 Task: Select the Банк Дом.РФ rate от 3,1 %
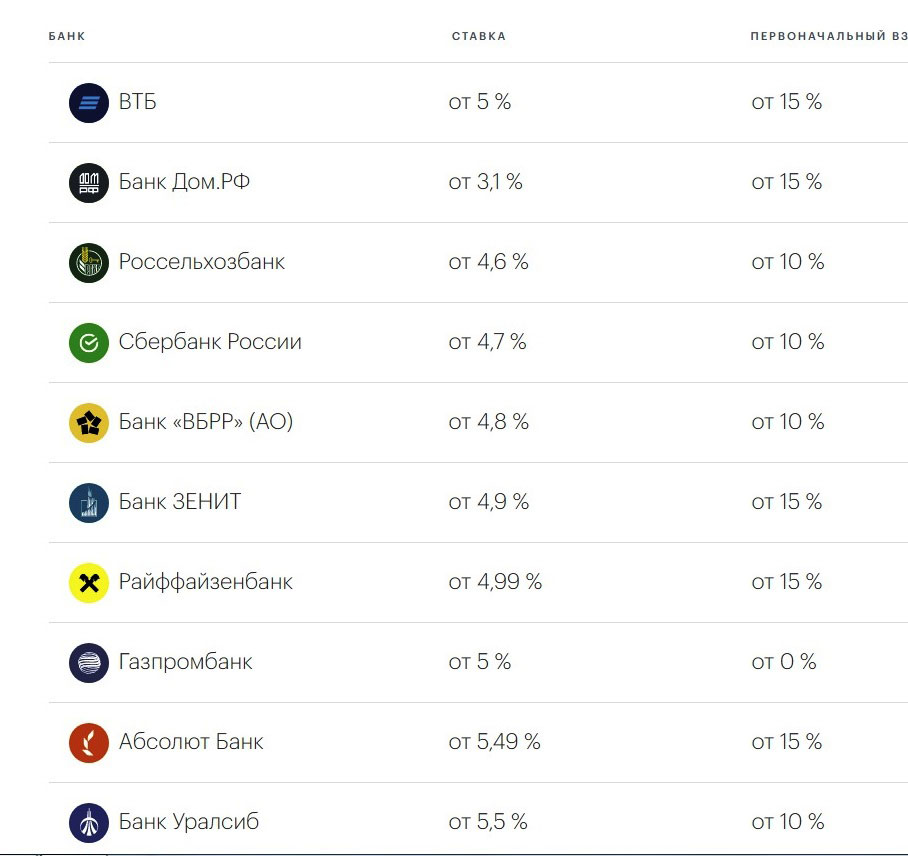pyautogui.click(x=485, y=182)
